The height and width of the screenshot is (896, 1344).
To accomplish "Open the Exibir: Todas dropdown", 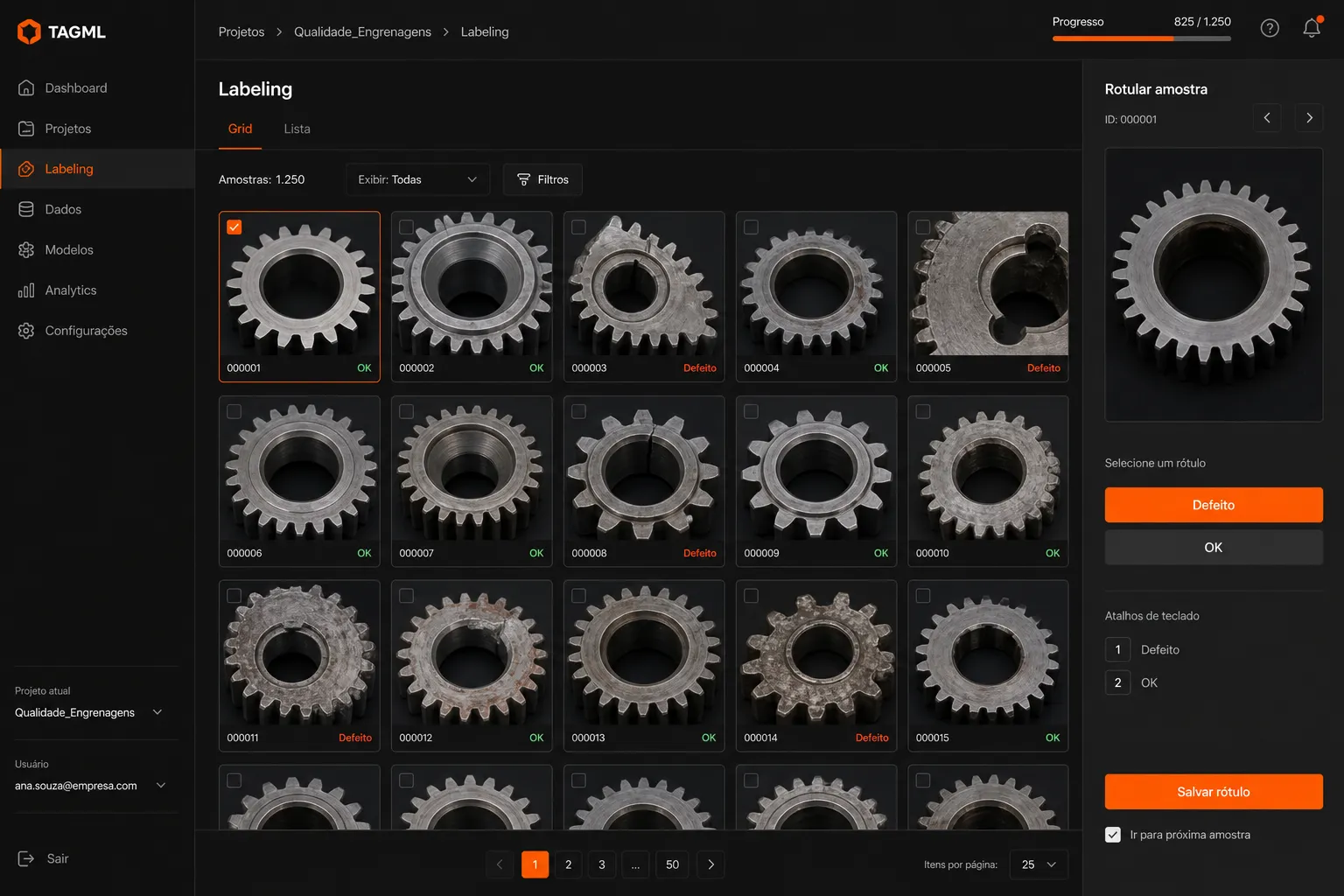I will [x=418, y=179].
